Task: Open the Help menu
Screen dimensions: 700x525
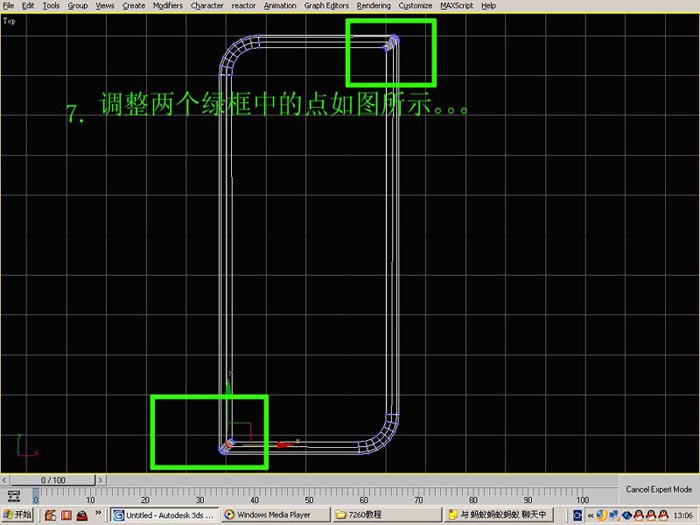Action: pyautogui.click(x=488, y=5)
